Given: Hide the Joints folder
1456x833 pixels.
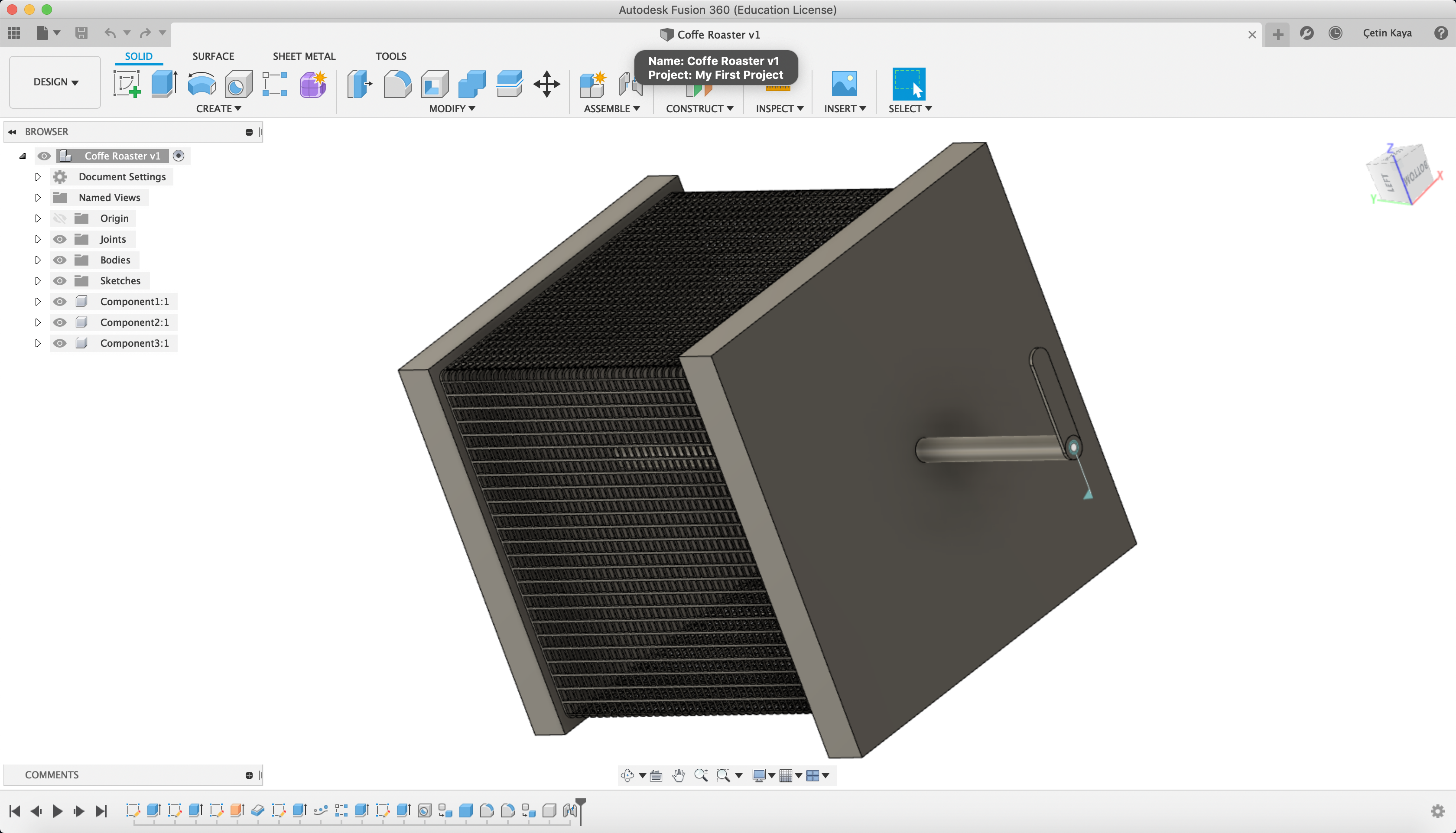Looking at the screenshot, I should [59, 239].
